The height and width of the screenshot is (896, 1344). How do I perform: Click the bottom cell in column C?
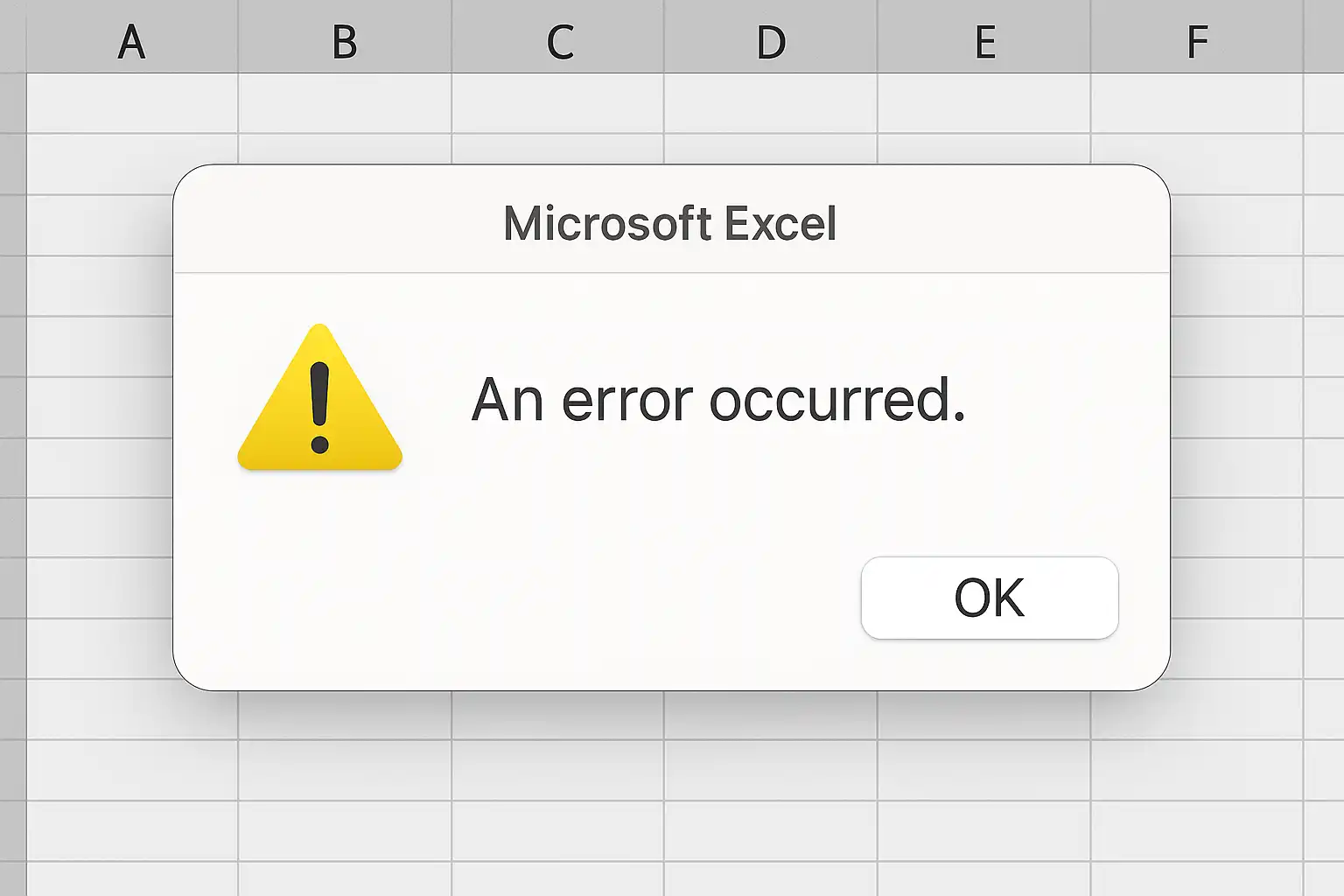point(558,879)
